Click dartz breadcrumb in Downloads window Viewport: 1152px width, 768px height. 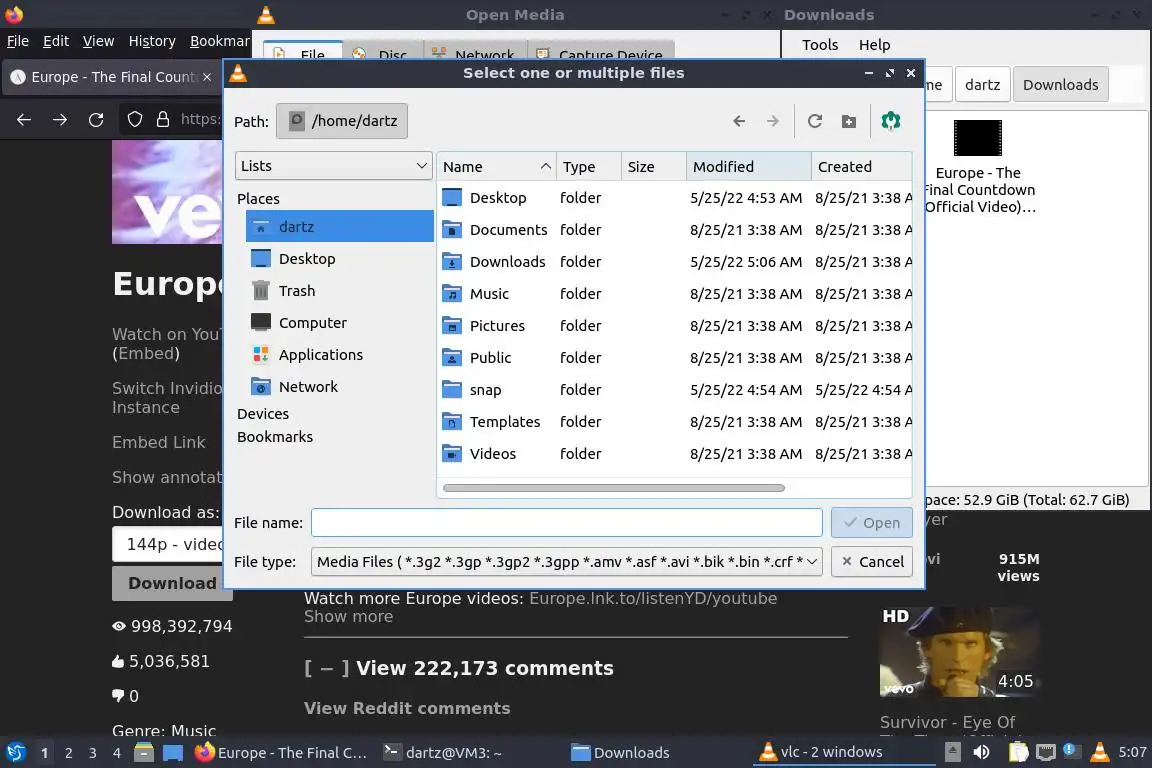click(x=982, y=85)
